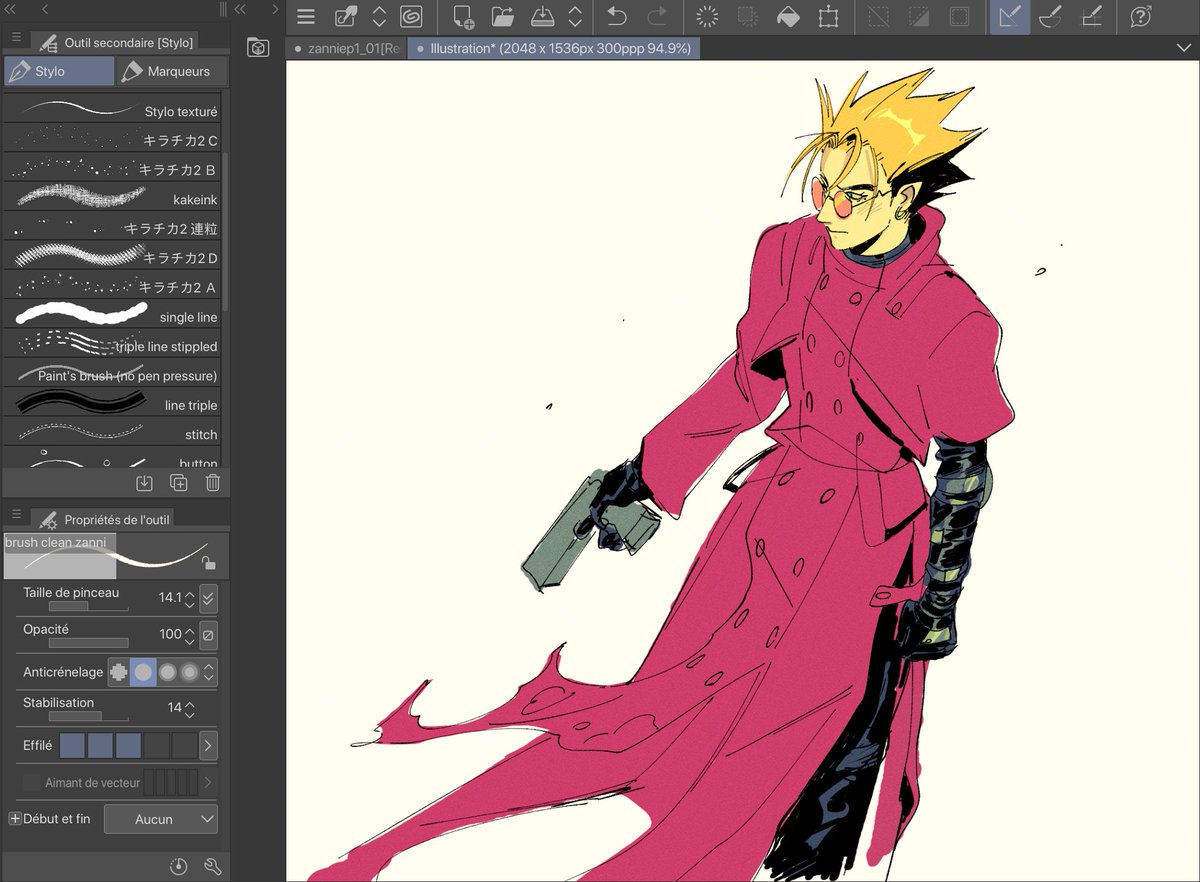
Task: Toggle Snap to Special Ruler
Action: tap(1051, 17)
